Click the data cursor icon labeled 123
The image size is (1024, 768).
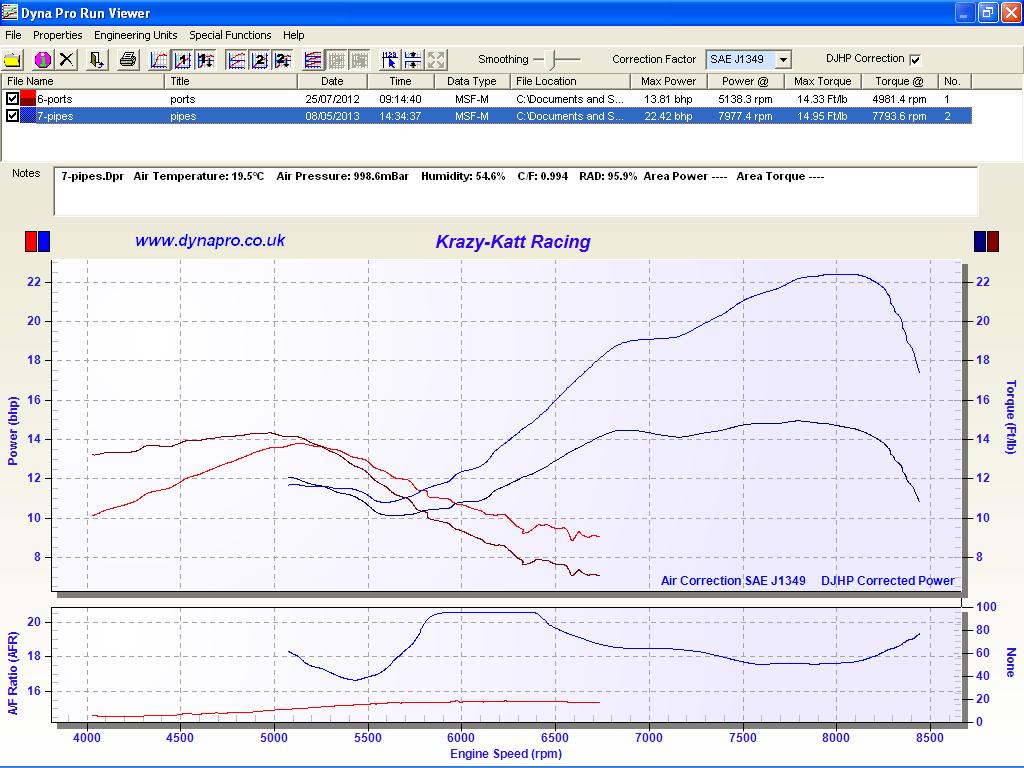pos(390,60)
